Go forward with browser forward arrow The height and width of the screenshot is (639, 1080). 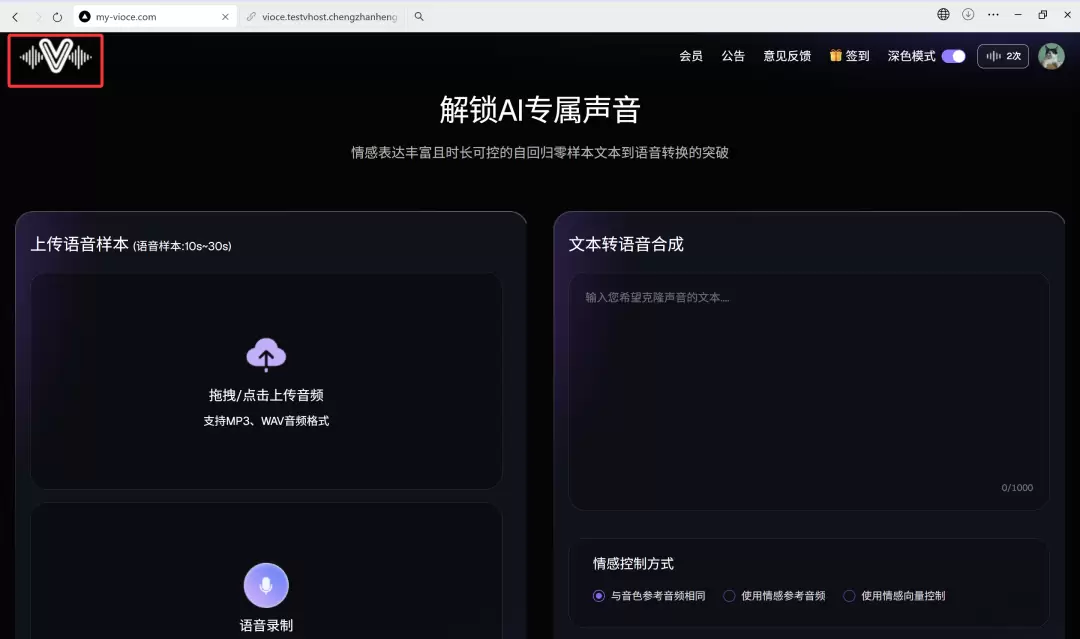(x=37, y=17)
